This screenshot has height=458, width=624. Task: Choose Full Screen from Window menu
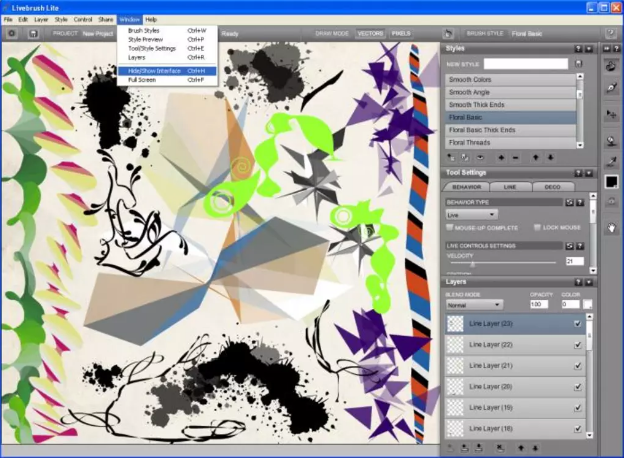point(167,80)
